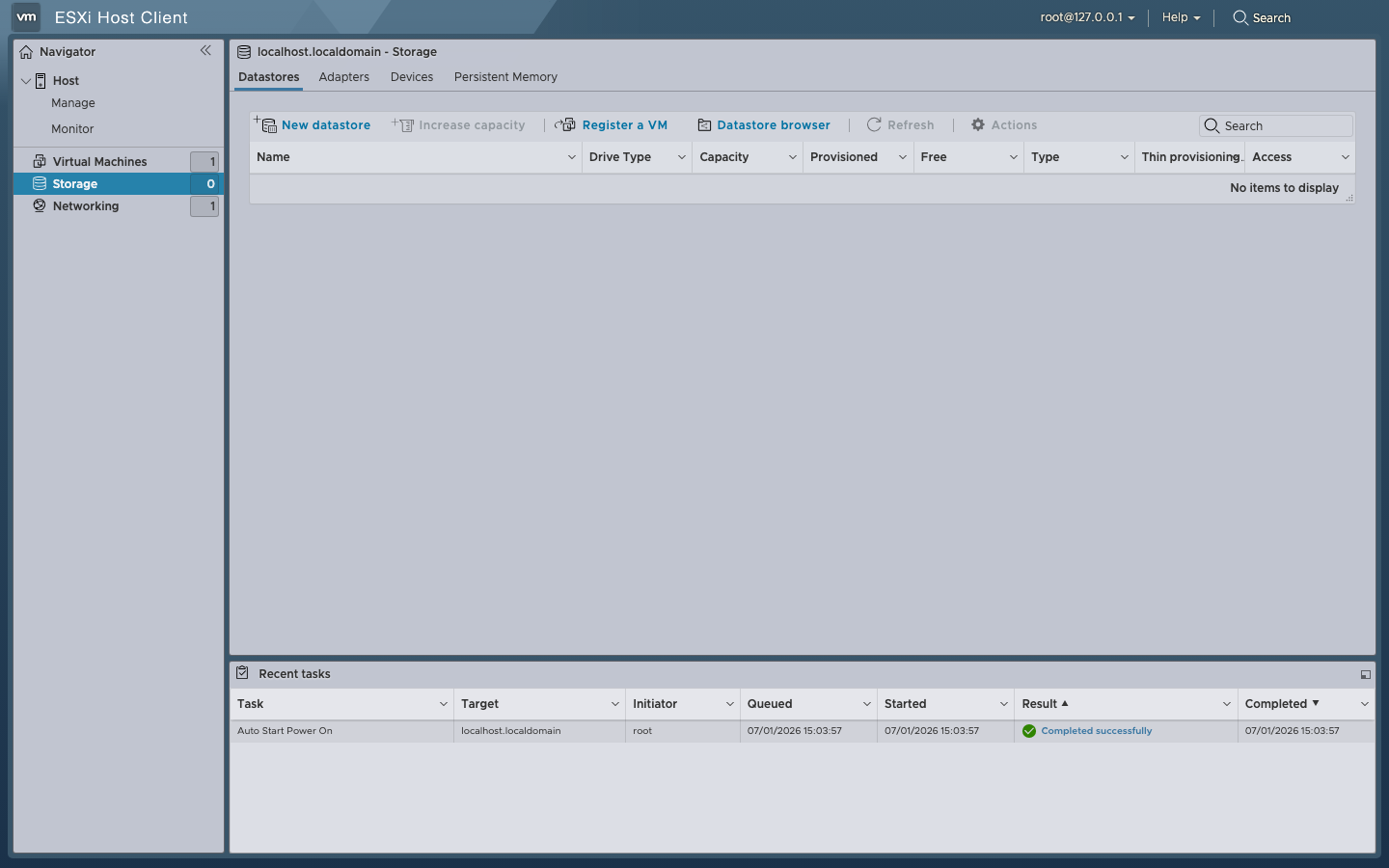The image size is (1389, 868).
Task: Open the Free column dropdown arrow
Action: [1014, 157]
